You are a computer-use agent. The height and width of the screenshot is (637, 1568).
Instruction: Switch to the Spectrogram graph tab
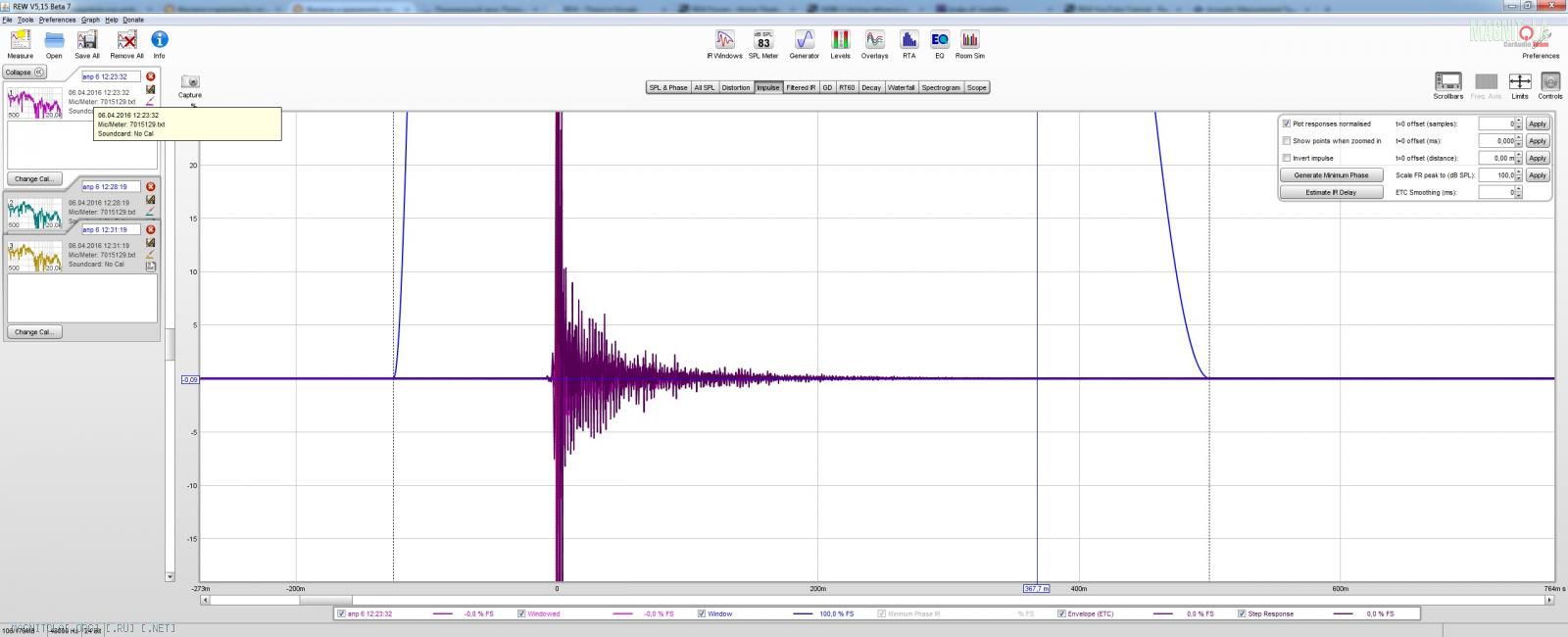[941, 87]
